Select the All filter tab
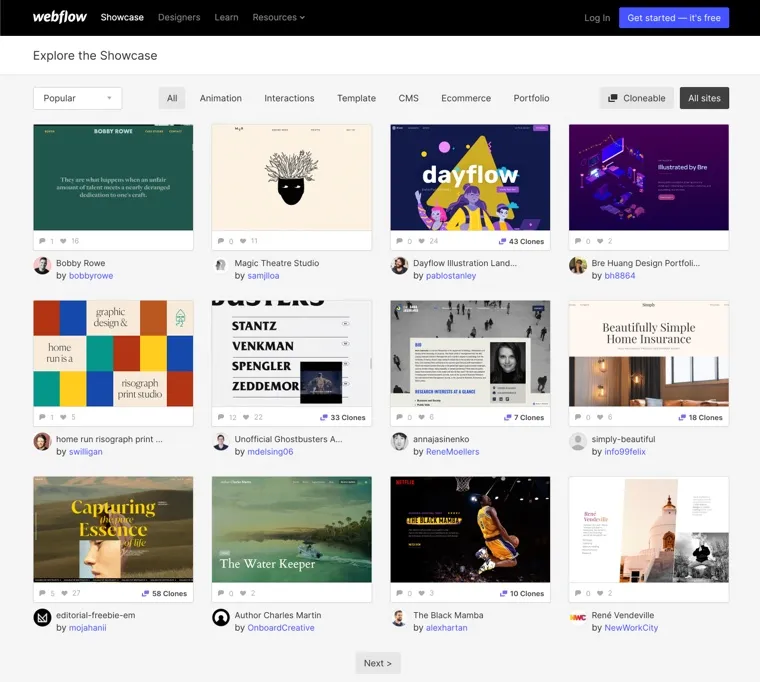The height and width of the screenshot is (682, 760). [172, 98]
